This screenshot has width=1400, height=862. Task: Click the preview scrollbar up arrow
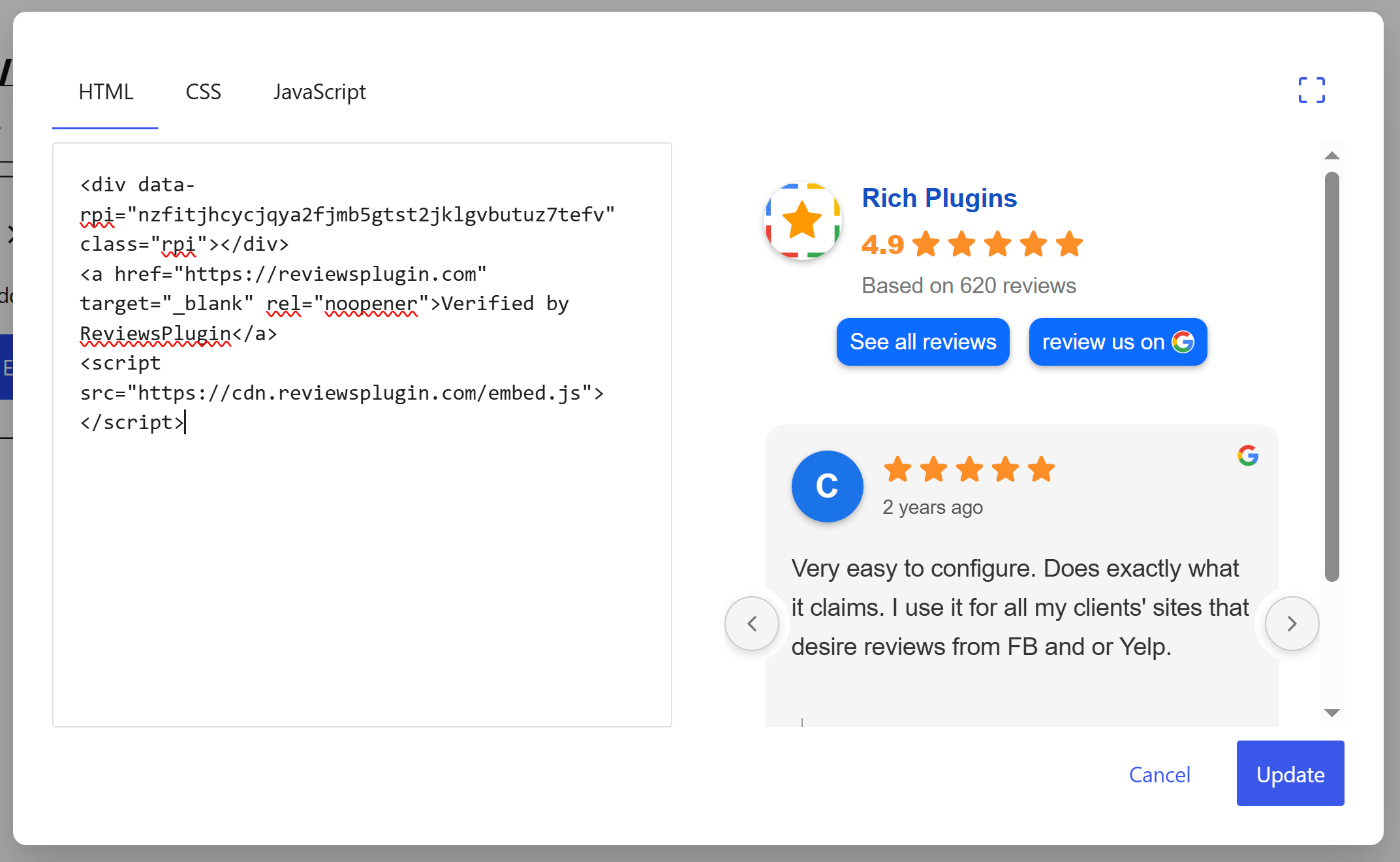coord(1332,155)
